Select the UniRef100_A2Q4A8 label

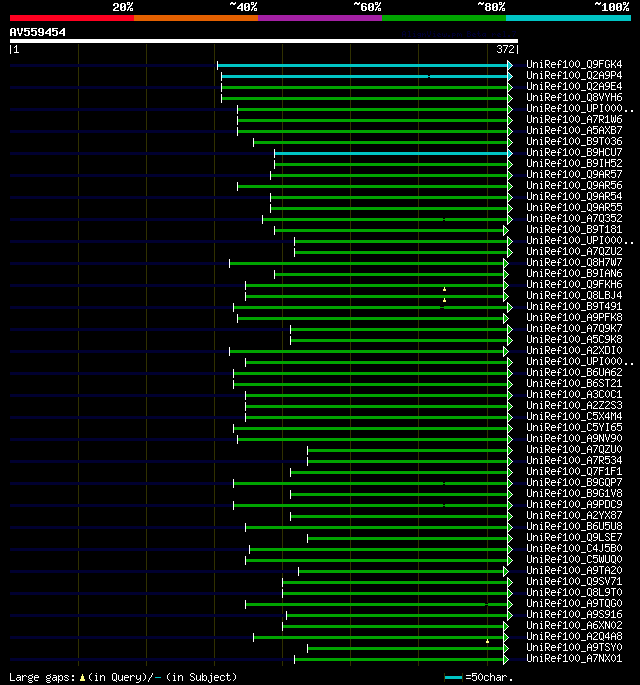coord(574,637)
